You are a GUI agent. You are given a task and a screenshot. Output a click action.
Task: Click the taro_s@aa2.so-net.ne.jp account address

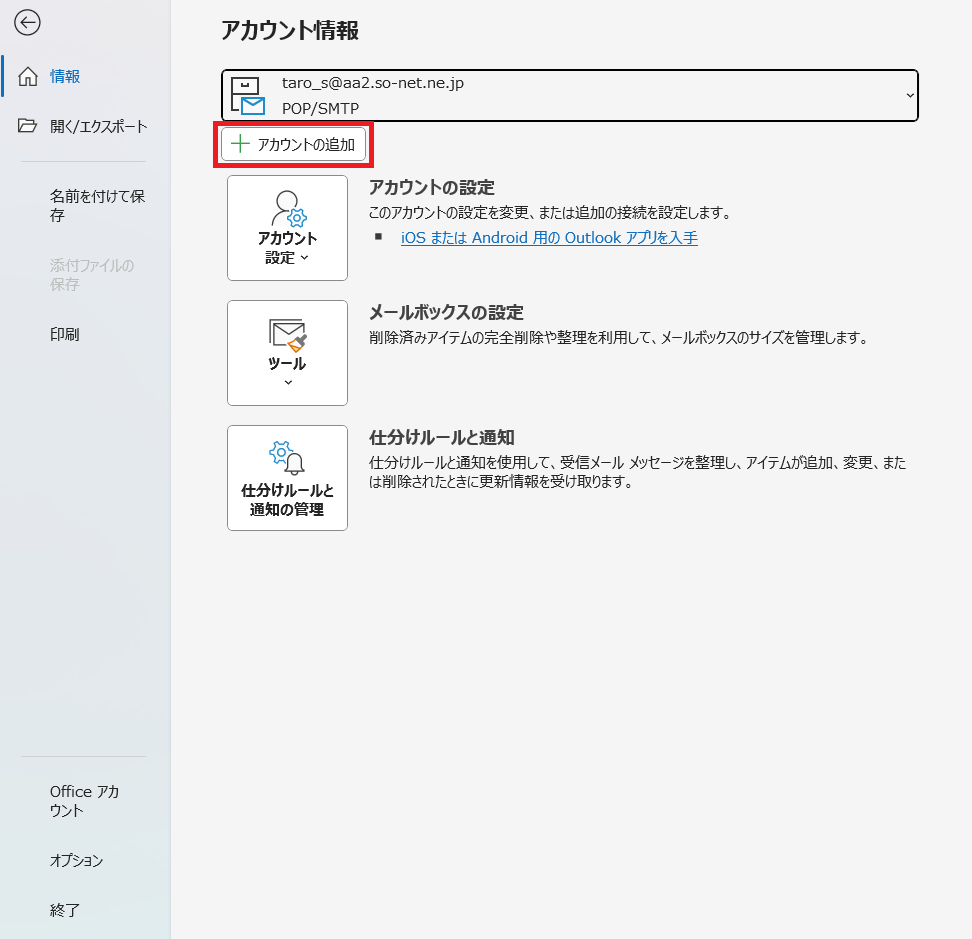pyautogui.click(x=372, y=83)
